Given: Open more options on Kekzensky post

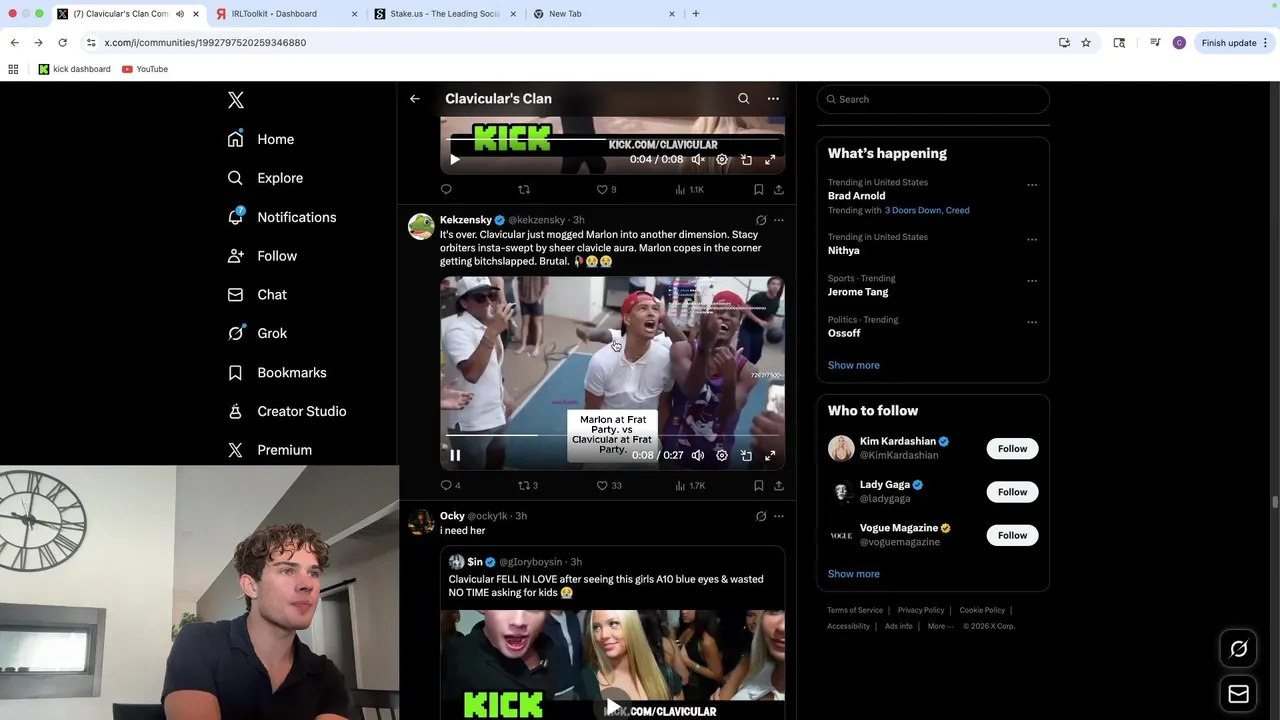Looking at the screenshot, I should [x=778, y=220].
